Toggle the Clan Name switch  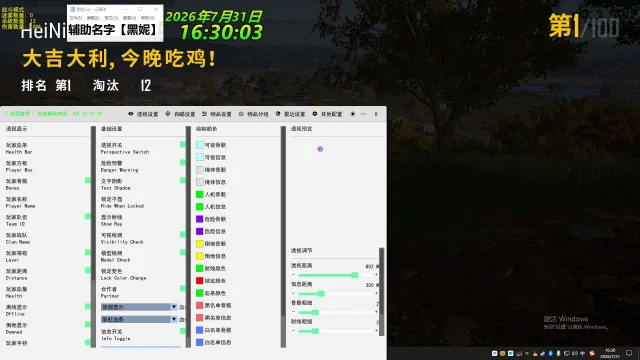click(87, 235)
